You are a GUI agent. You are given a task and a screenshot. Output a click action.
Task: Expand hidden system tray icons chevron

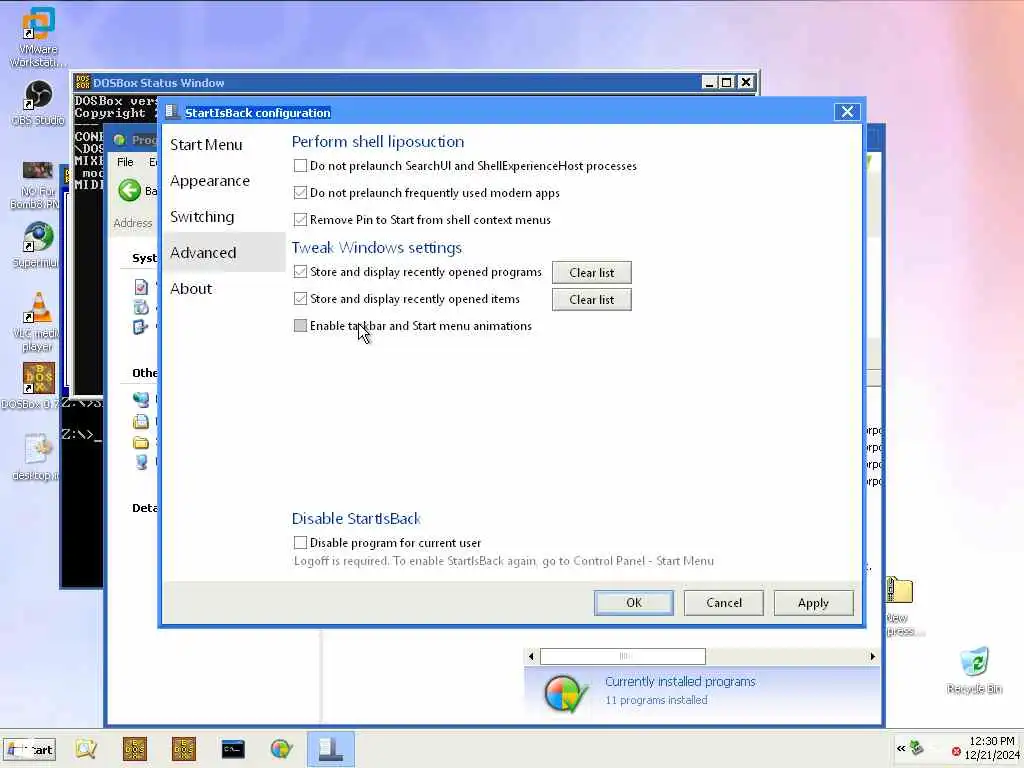click(901, 749)
